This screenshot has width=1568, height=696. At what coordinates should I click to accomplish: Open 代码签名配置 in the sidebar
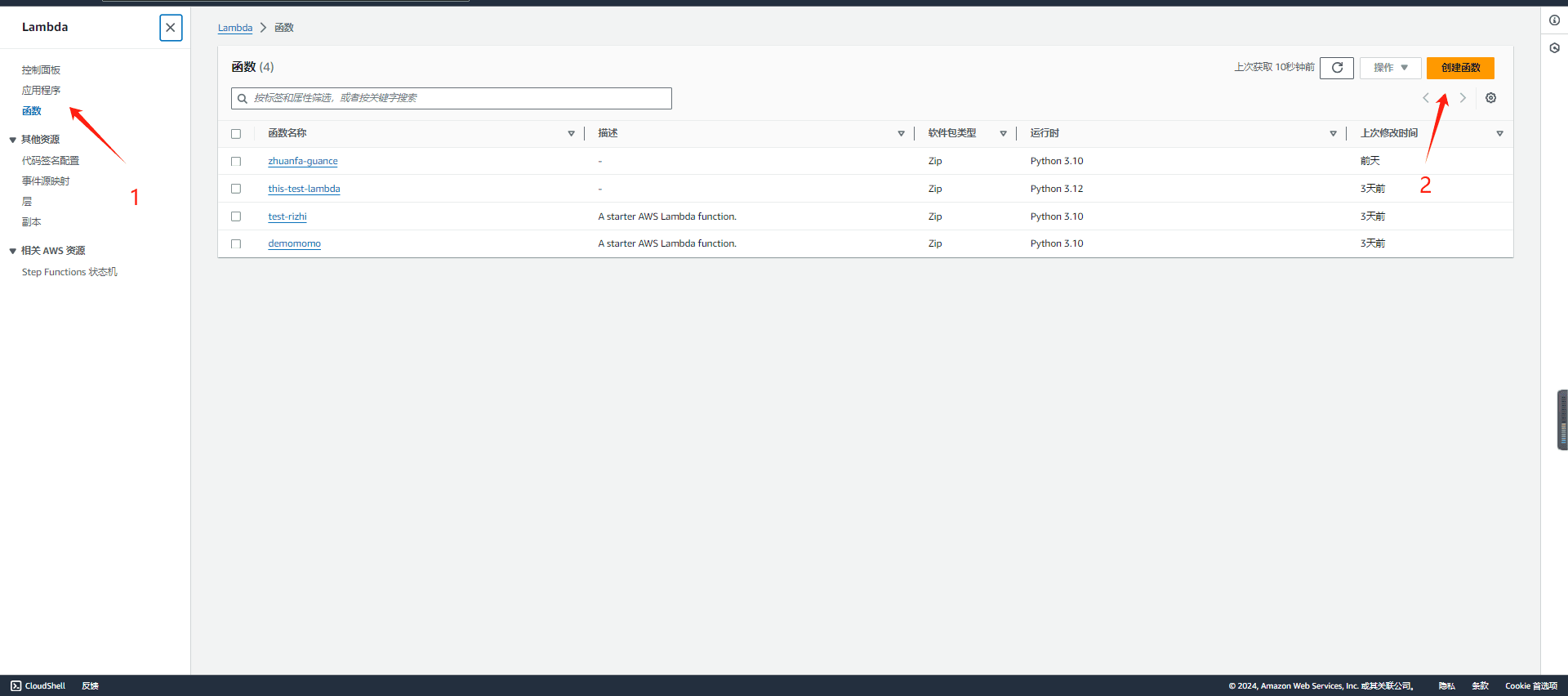coord(51,161)
